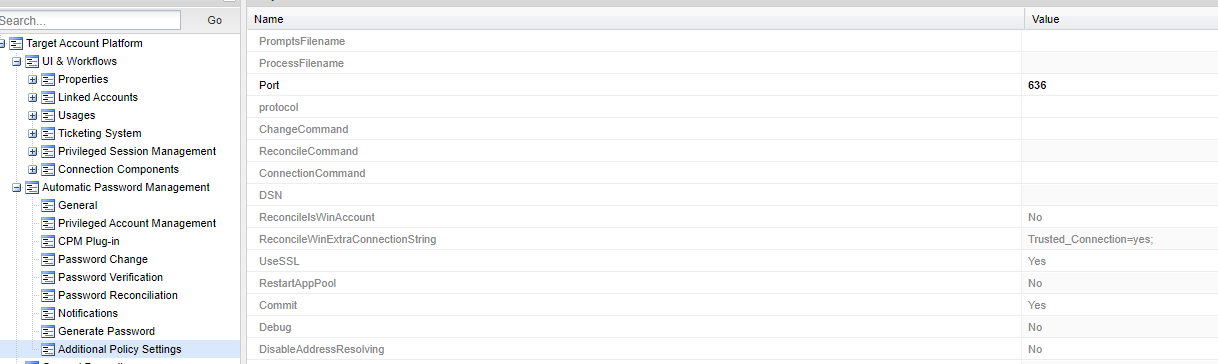Image resolution: width=1218 pixels, height=364 pixels.
Task: Select Password Reconciliation in the tree
Action: tap(118, 295)
